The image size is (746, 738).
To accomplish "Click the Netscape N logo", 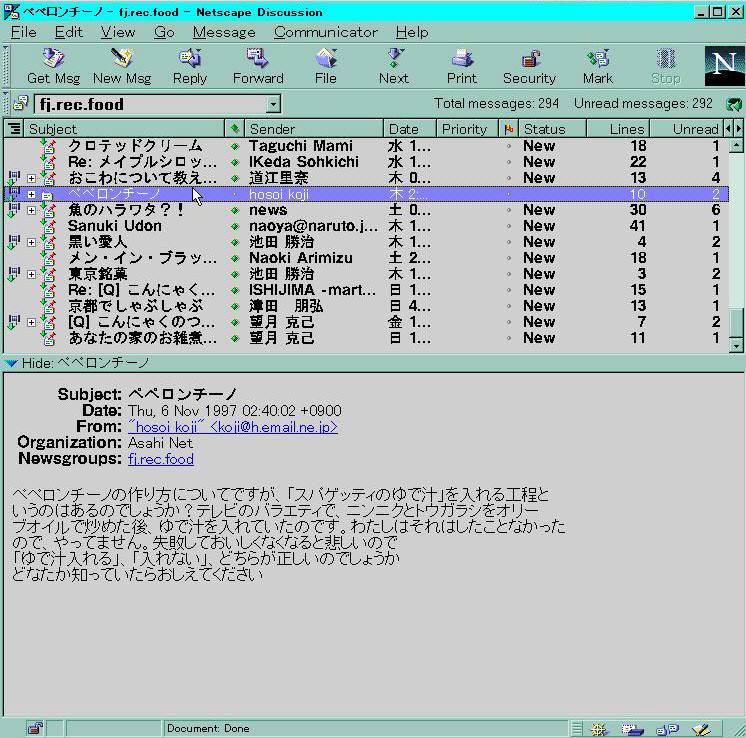I will 722,66.
